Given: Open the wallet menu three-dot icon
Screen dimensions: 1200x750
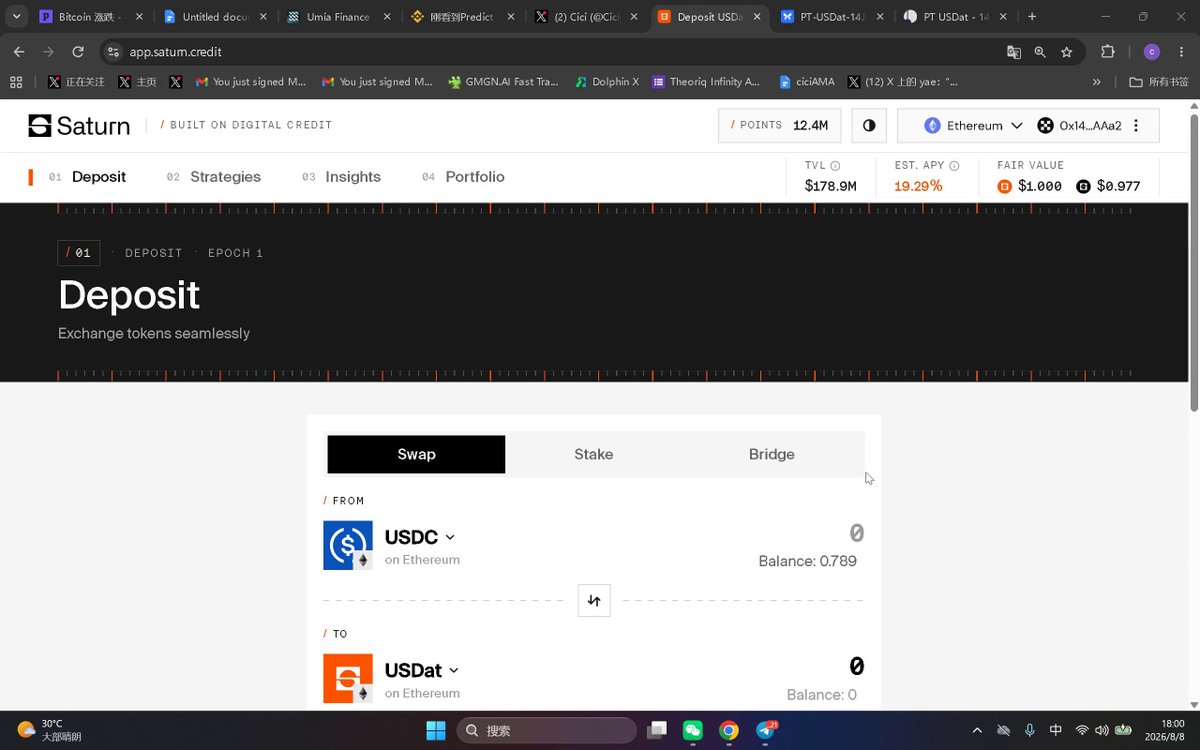Looking at the screenshot, I should tap(1136, 125).
